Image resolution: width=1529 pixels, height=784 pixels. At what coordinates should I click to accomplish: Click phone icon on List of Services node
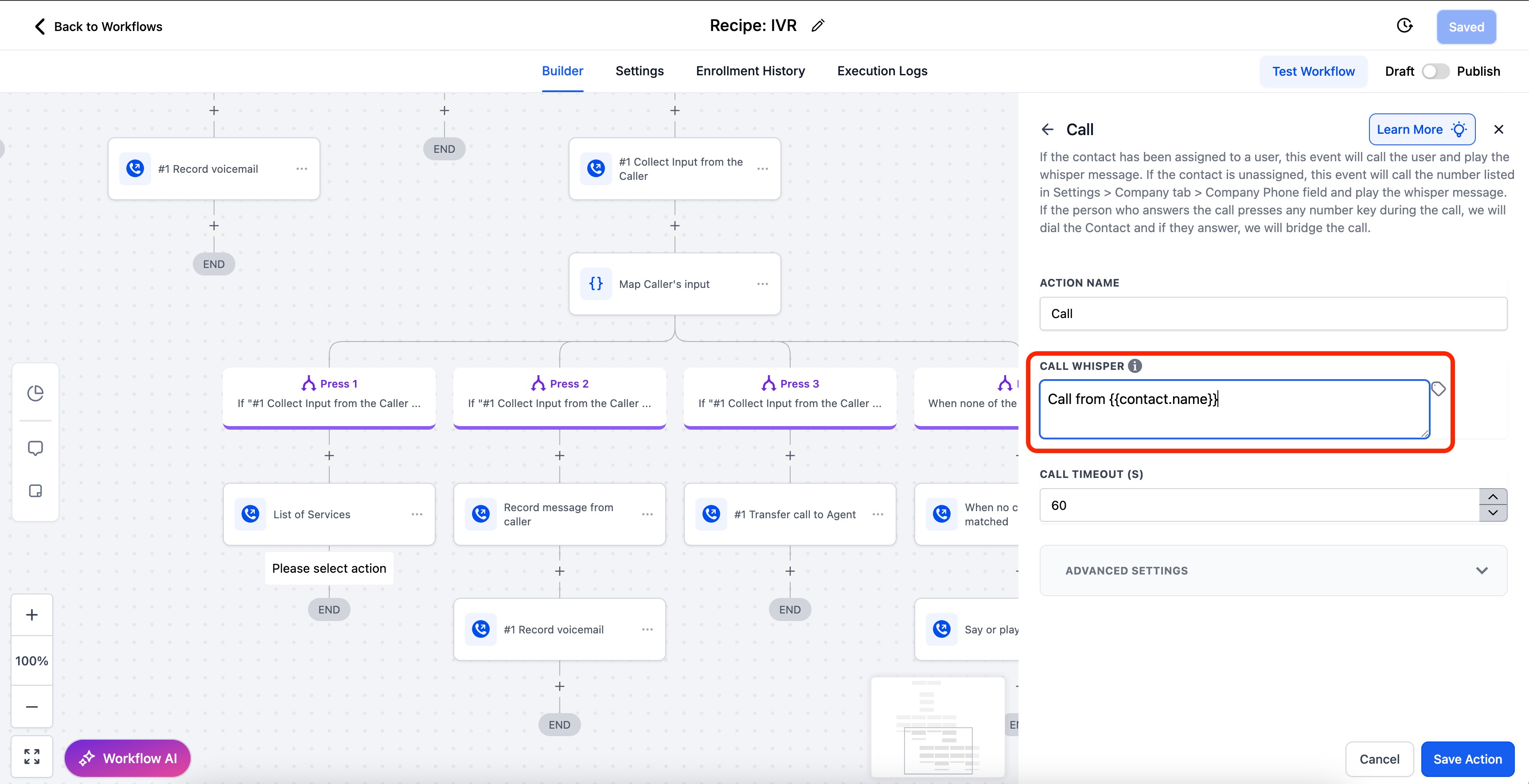pos(250,513)
